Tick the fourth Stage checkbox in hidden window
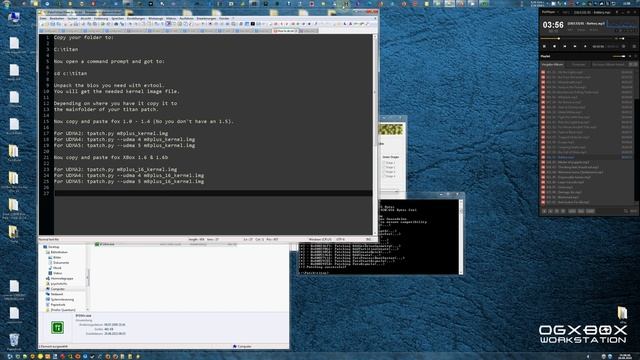The width and height of the screenshot is (640, 360). 384,176
